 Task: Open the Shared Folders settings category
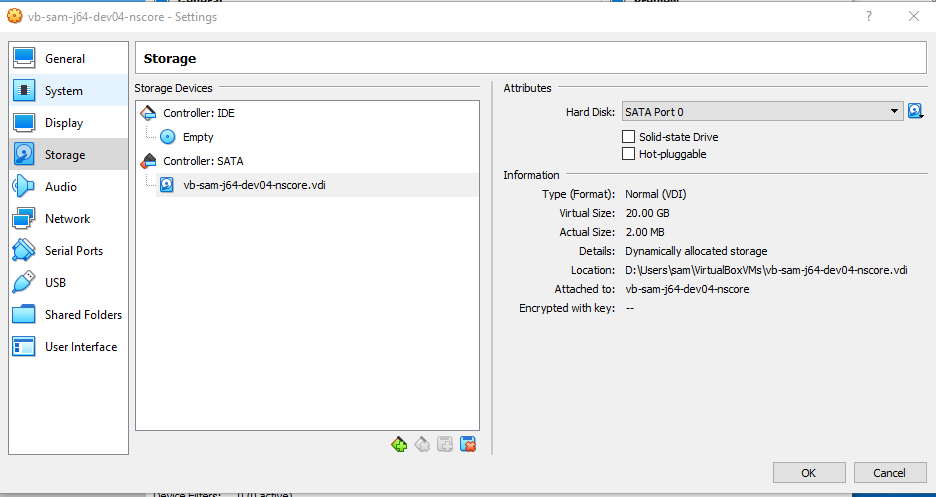coord(69,314)
